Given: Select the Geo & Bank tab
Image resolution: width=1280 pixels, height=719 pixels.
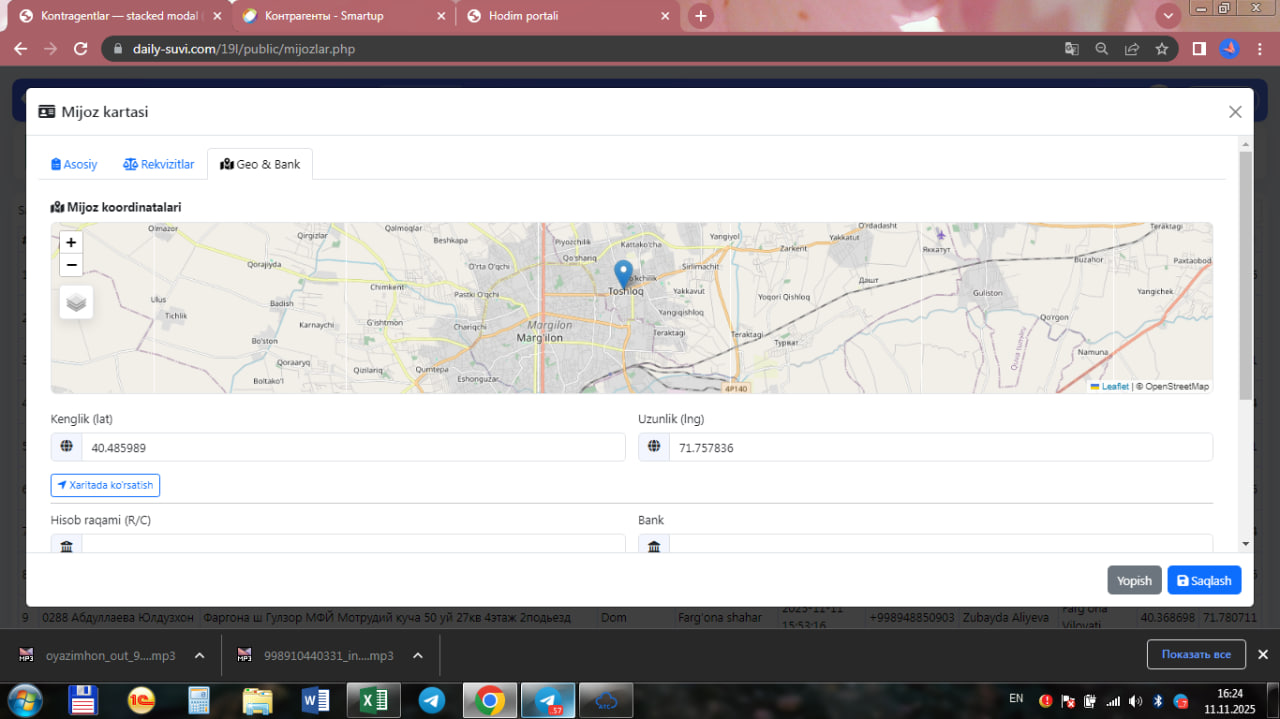Looking at the screenshot, I should click(x=260, y=164).
